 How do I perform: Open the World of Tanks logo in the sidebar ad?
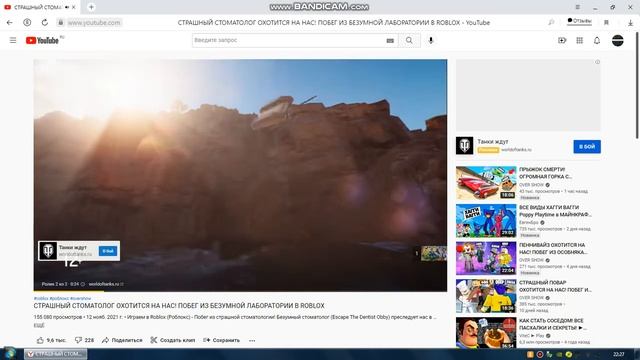click(464, 146)
